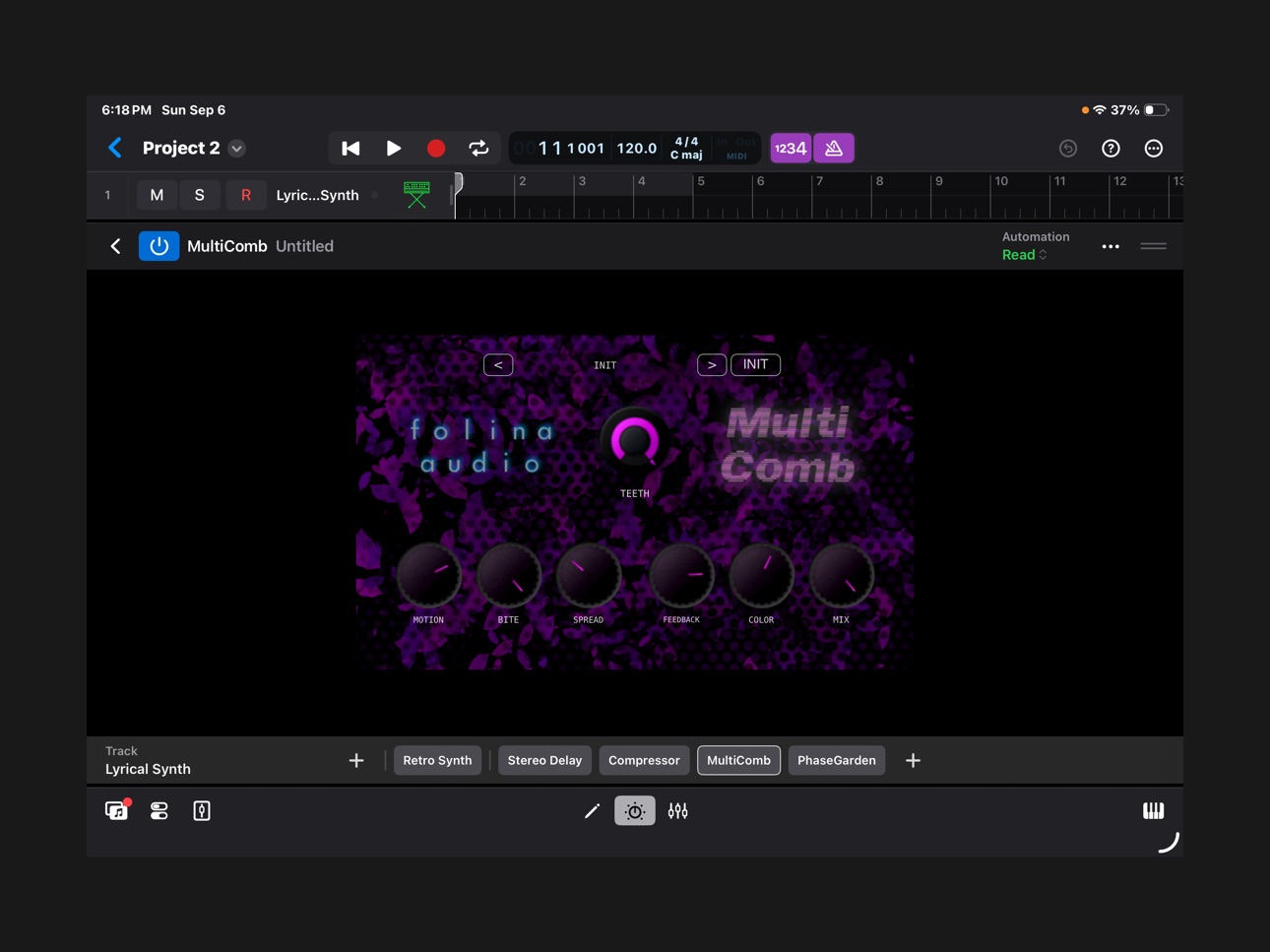Change the Automation Read mode
The width and height of the screenshot is (1270, 952).
1024,255
